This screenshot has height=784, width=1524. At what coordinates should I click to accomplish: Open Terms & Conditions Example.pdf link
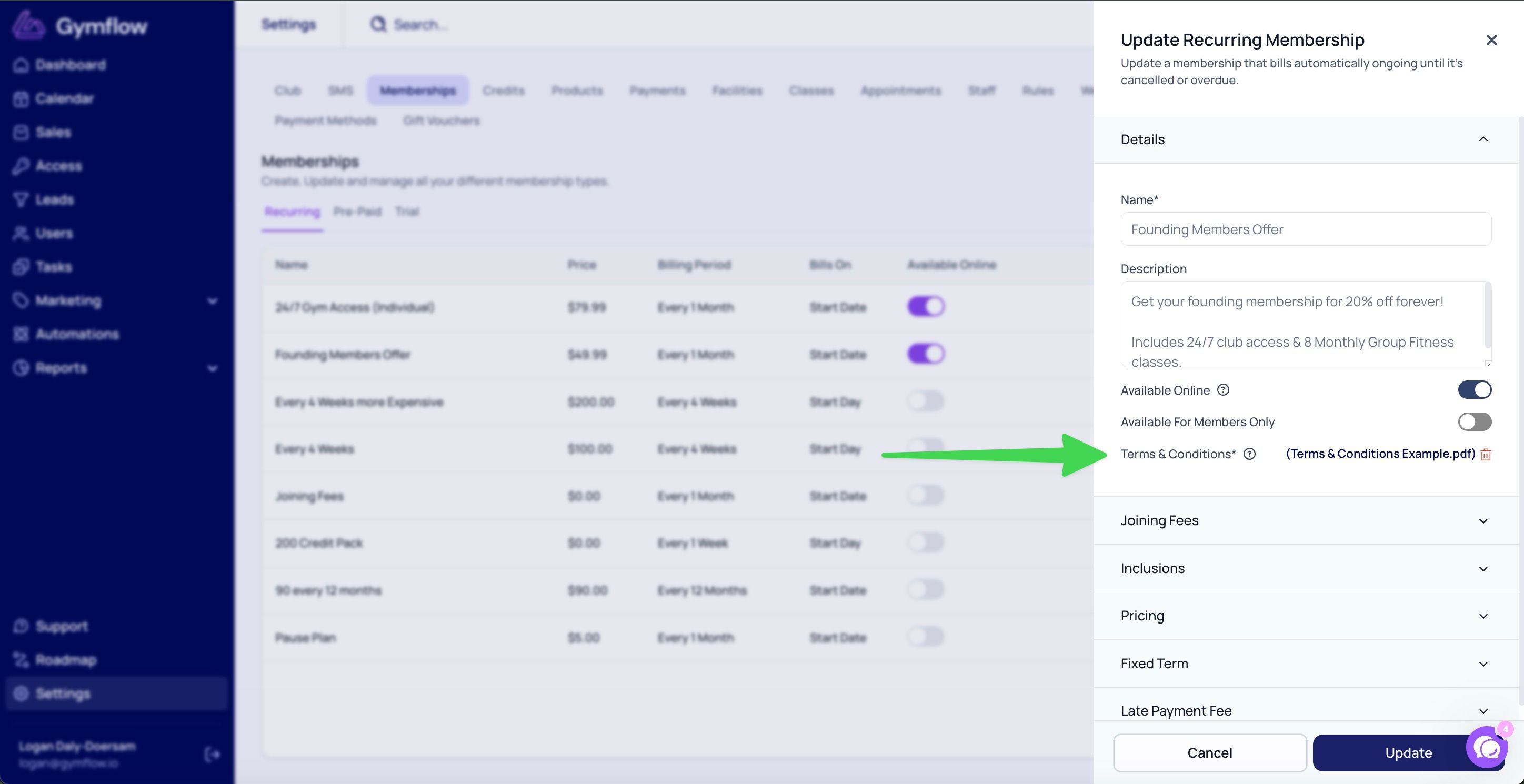(1380, 454)
